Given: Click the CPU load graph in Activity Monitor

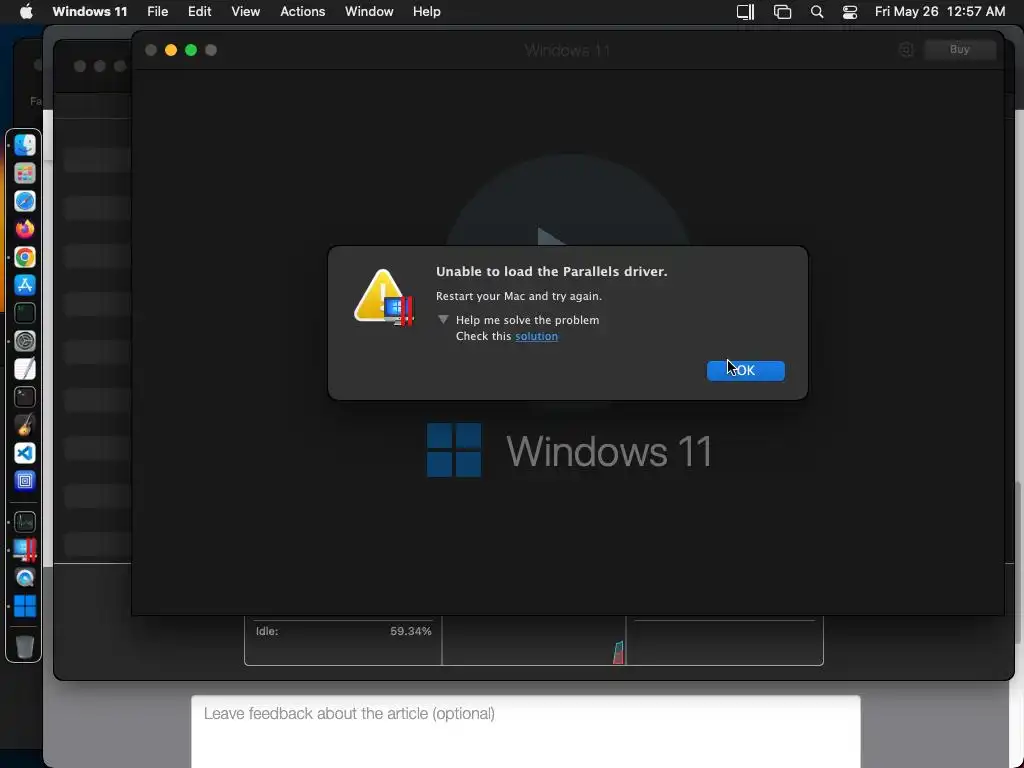Looking at the screenshot, I should coord(534,641).
